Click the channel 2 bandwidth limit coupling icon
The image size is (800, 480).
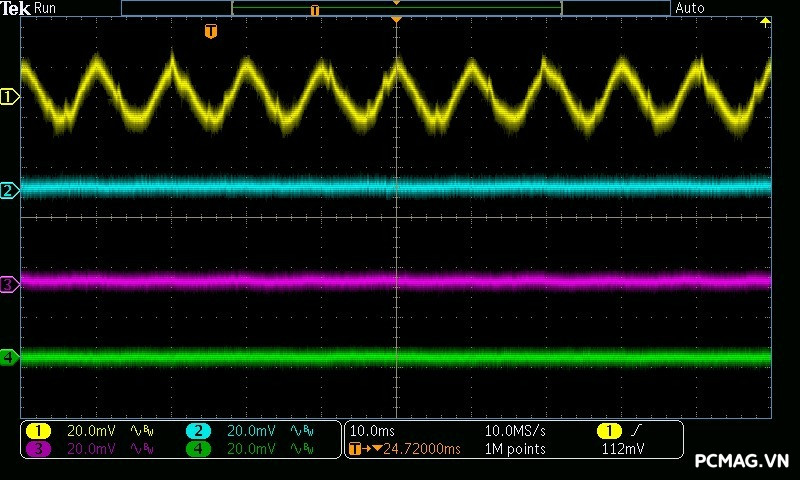coord(301,431)
